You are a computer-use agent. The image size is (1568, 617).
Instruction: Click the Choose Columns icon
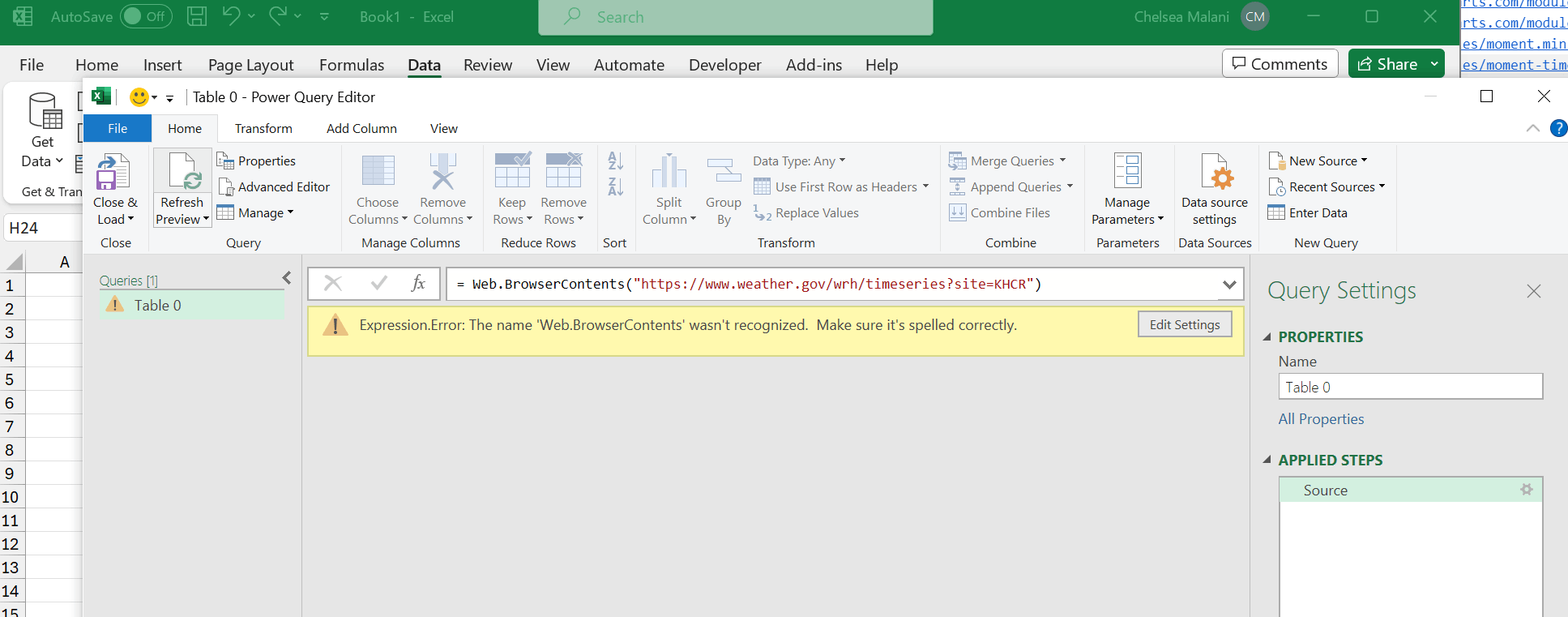pos(378,171)
